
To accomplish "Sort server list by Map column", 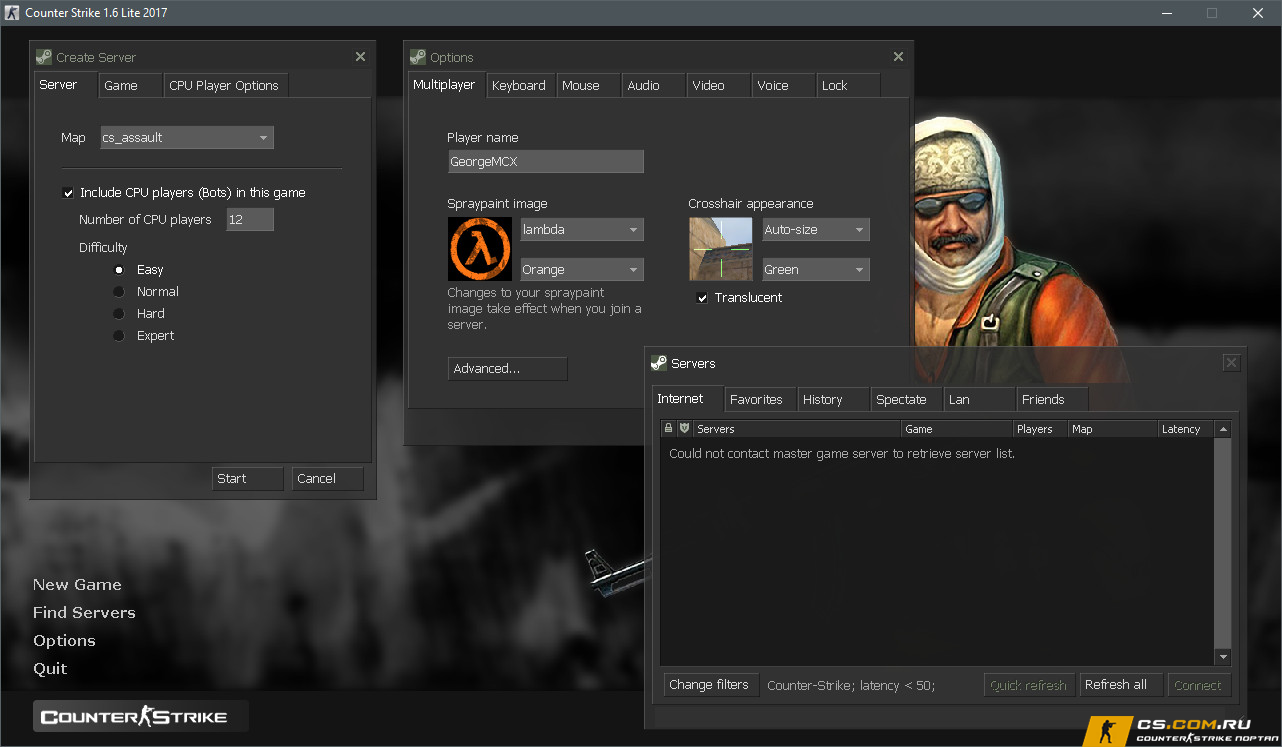I will pos(1112,429).
